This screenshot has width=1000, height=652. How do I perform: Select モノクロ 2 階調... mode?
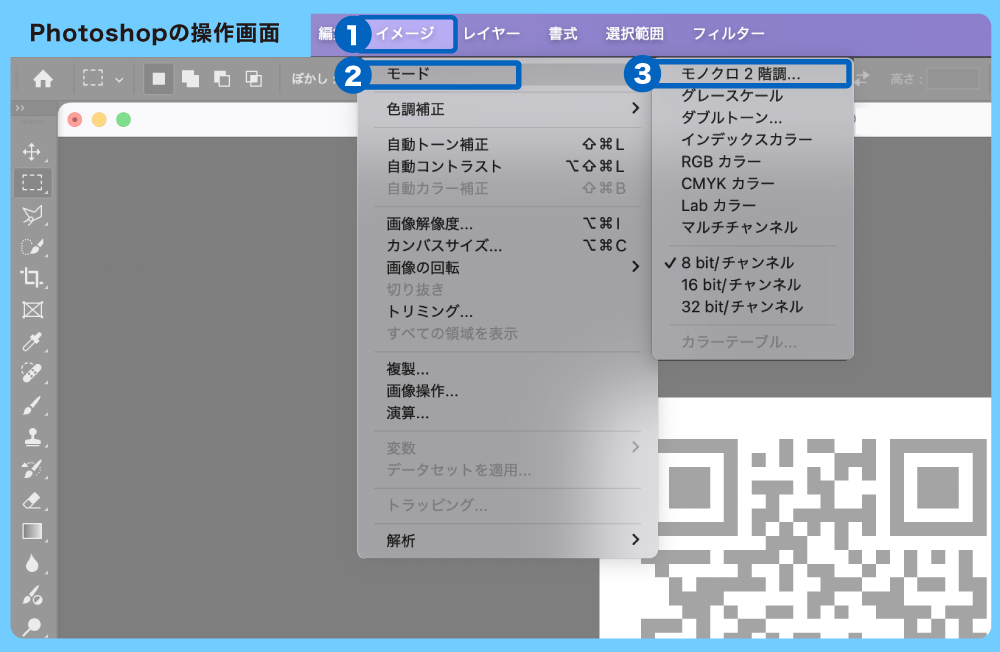click(753, 74)
